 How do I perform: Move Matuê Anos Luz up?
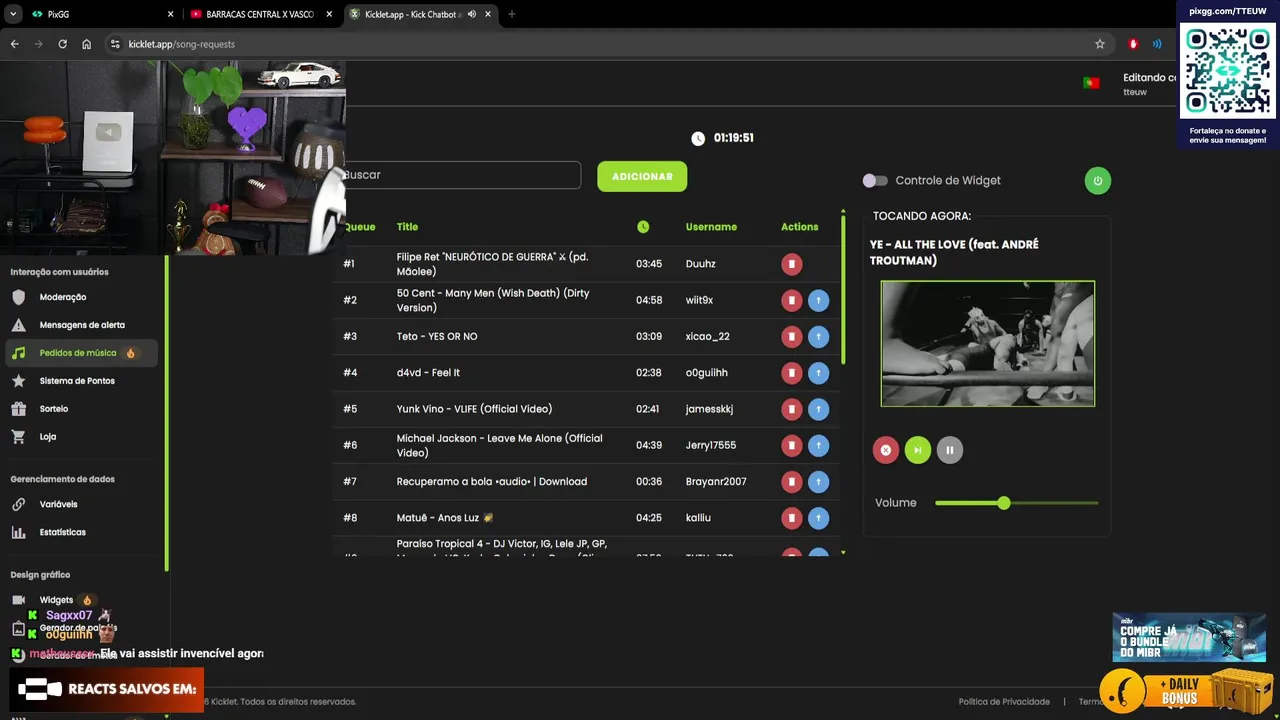(818, 518)
